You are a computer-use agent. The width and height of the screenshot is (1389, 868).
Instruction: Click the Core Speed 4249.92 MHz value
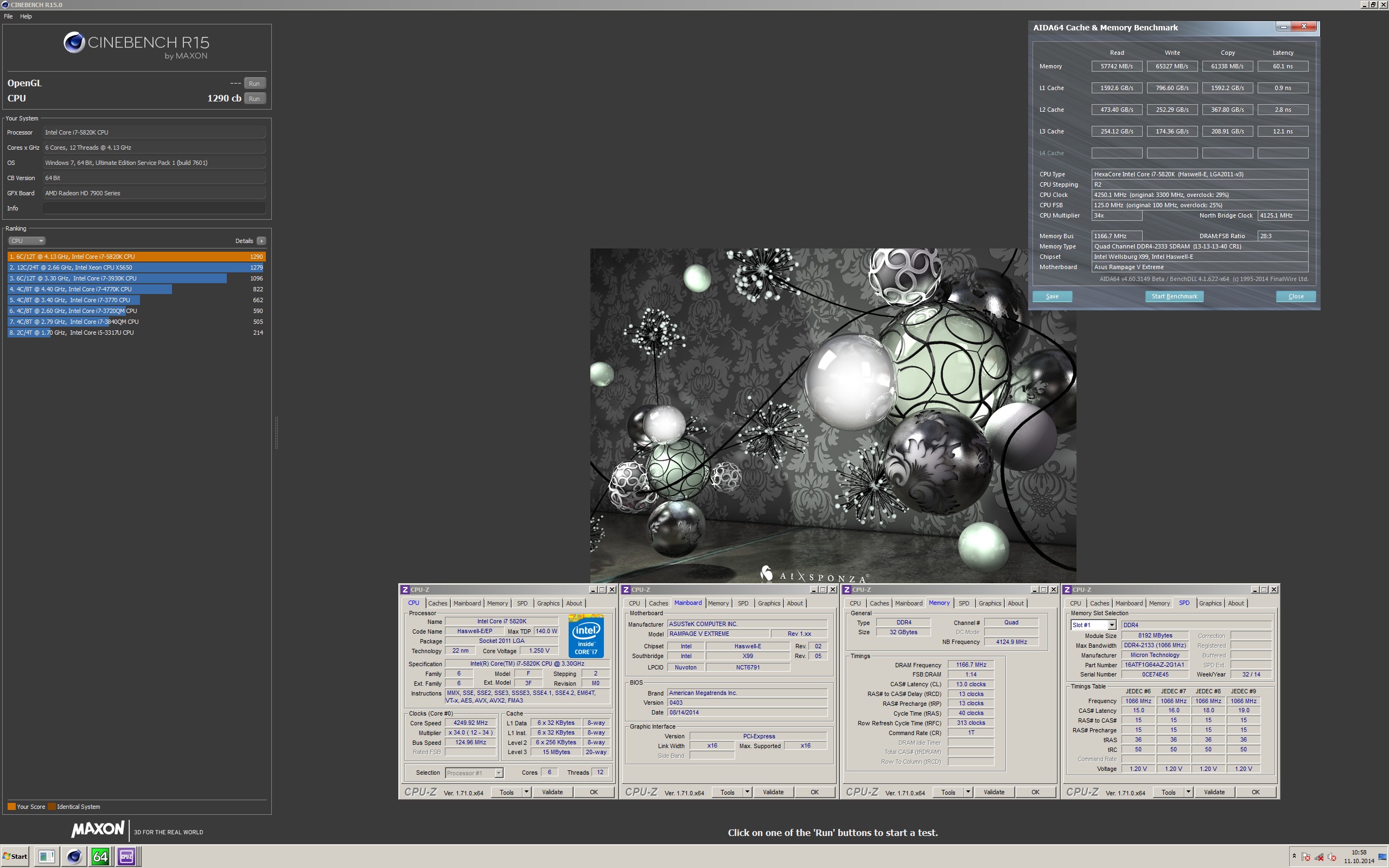pos(470,723)
